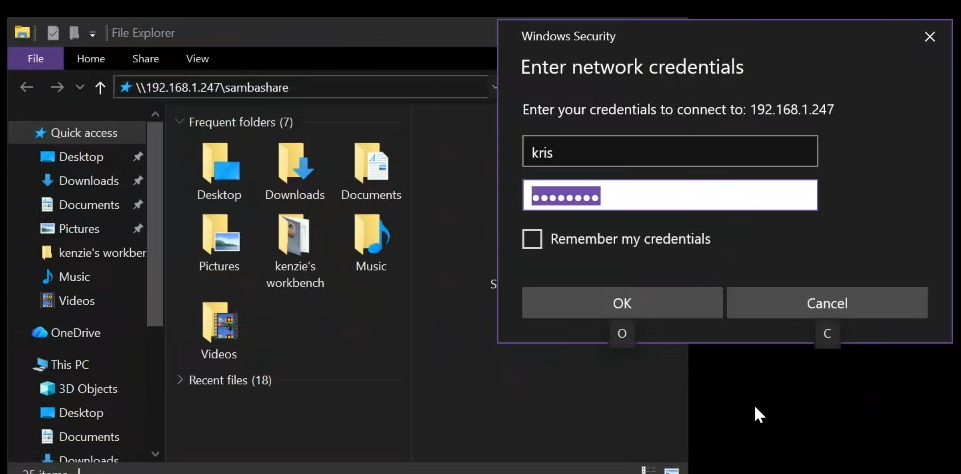Open the Documents folder in Frequent folders
961x474 pixels.
point(371,165)
